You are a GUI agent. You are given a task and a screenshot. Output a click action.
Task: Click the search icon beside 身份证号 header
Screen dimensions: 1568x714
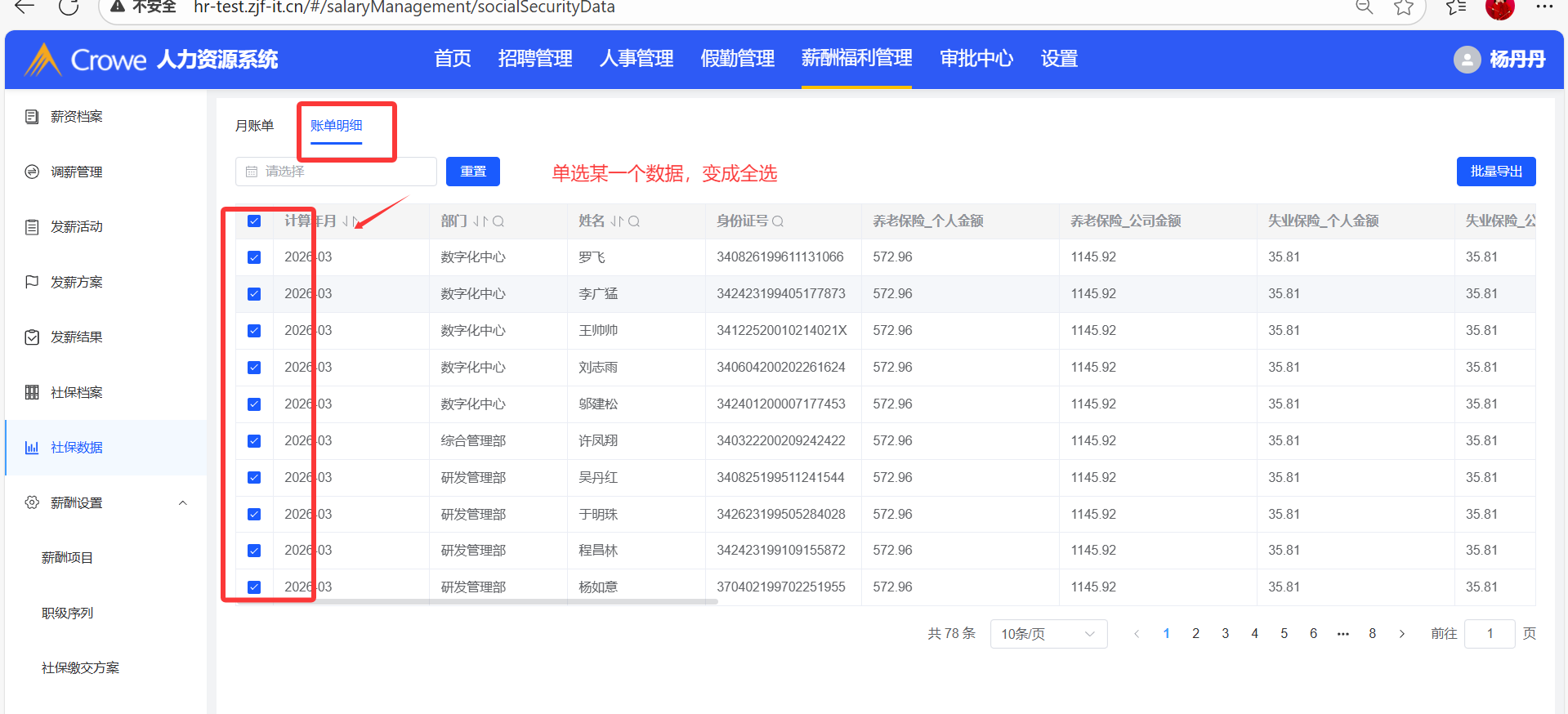coord(778,221)
